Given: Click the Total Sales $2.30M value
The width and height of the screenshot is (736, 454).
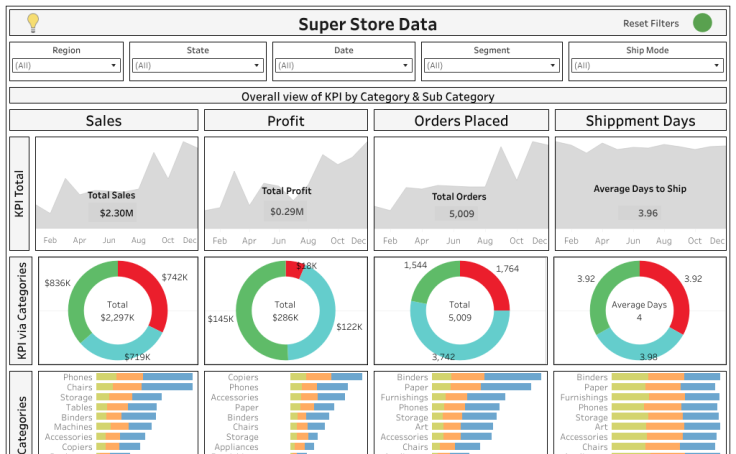Looking at the screenshot, I should [116, 213].
